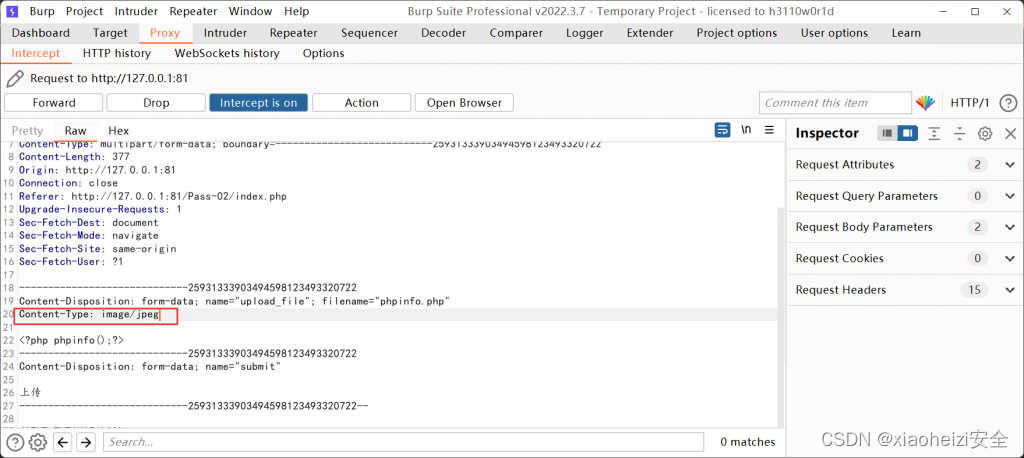Open the Repeater menu in menu bar

[x=195, y=11]
